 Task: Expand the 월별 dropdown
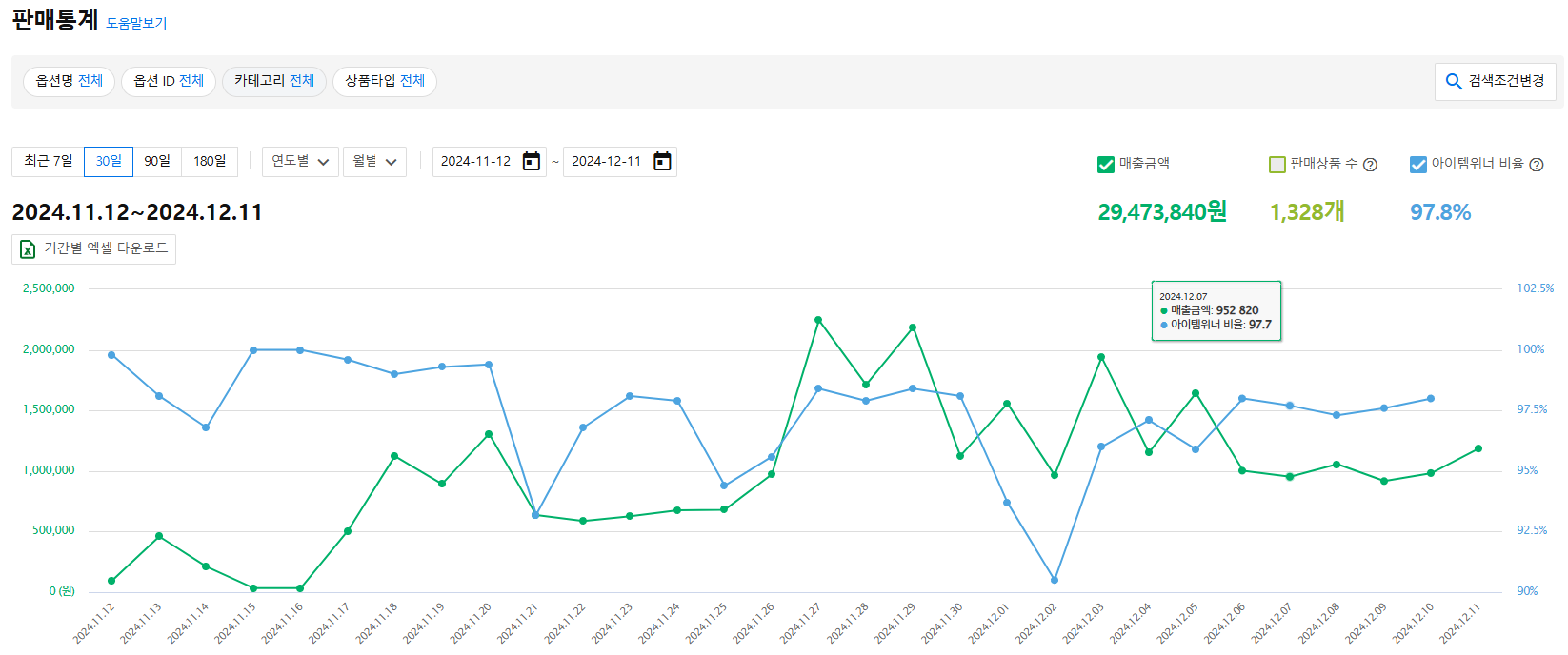click(374, 162)
